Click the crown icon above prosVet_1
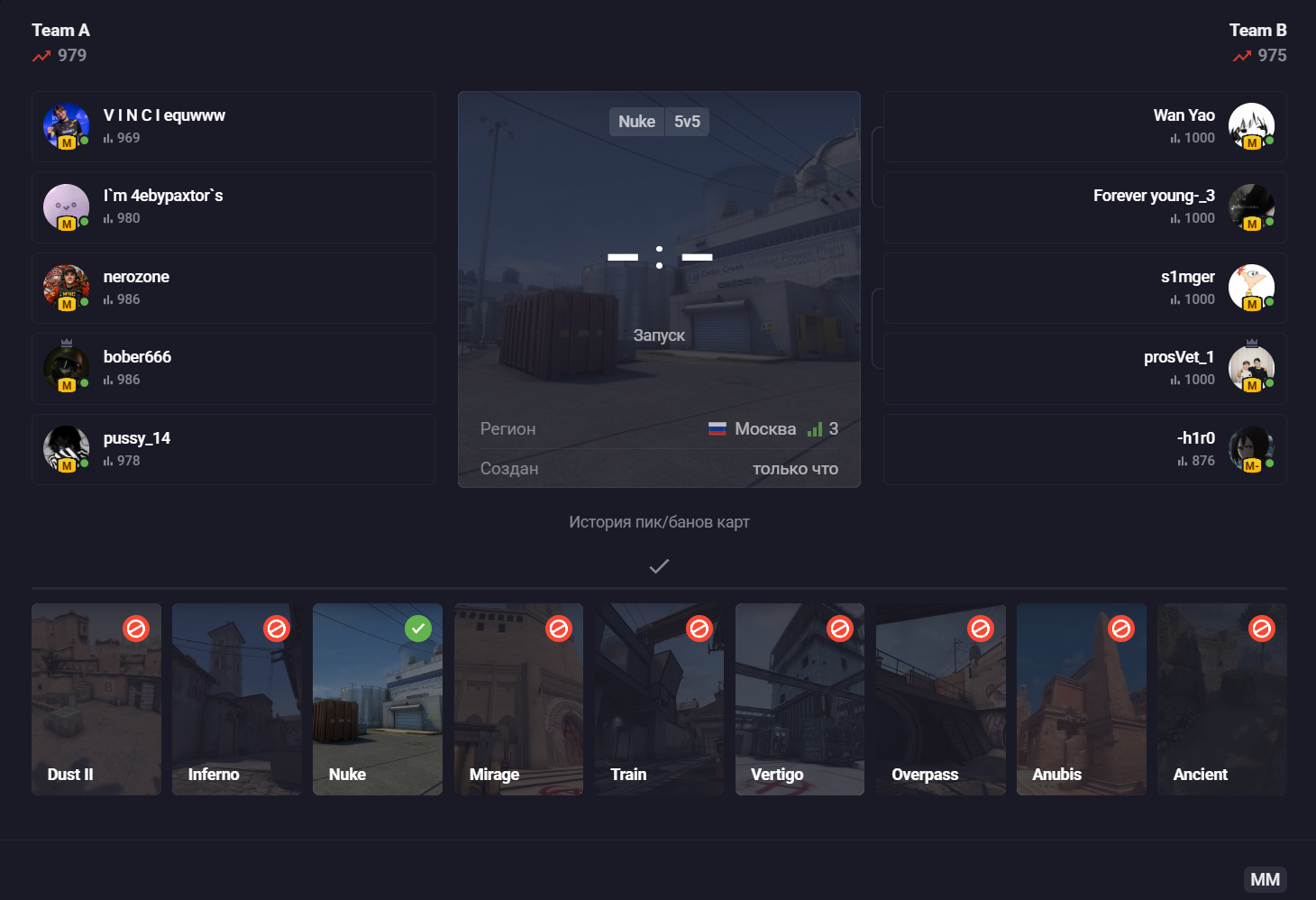Image resolution: width=1316 pixels, height=900 pixels. pyautogui.click(x=1251, y=343)
